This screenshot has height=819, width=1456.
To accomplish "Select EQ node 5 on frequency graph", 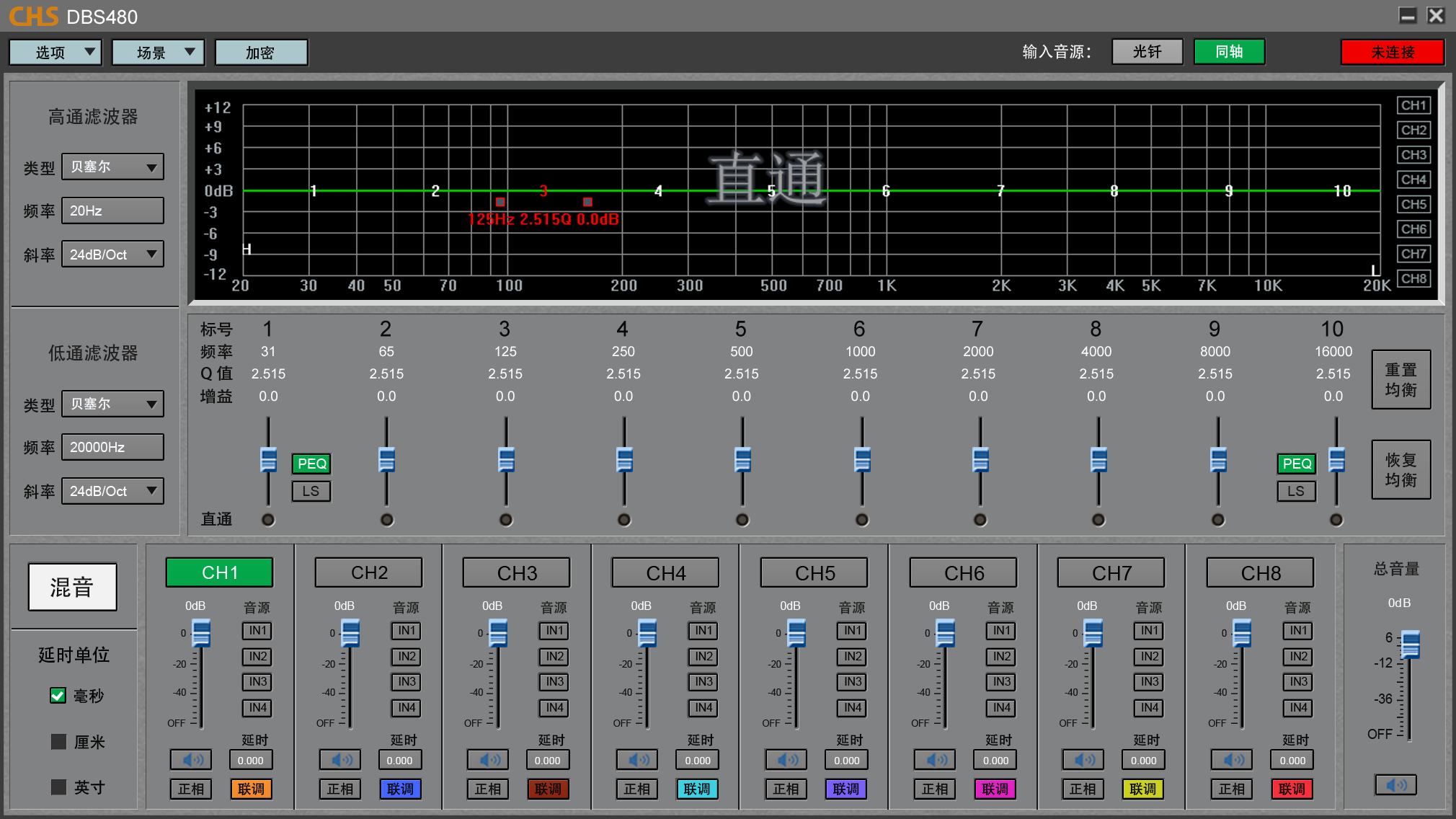I will coord(771,191).
